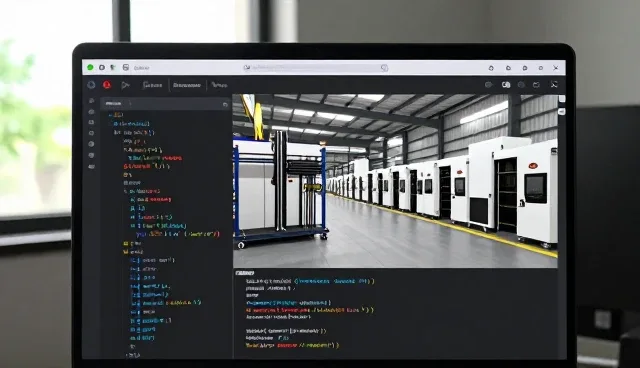Click the address bar in the title bar
Screen dimensions: 640x368
pos(316,68)
